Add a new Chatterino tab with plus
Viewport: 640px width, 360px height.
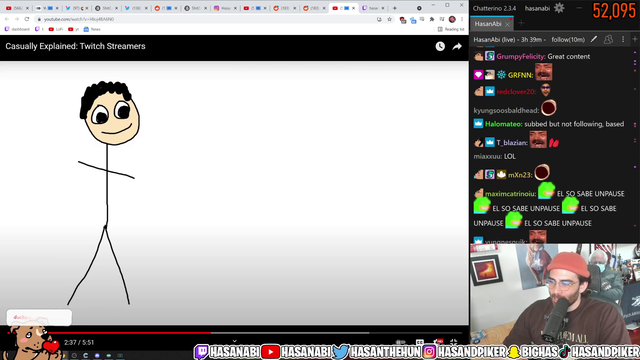coord(521,23)
